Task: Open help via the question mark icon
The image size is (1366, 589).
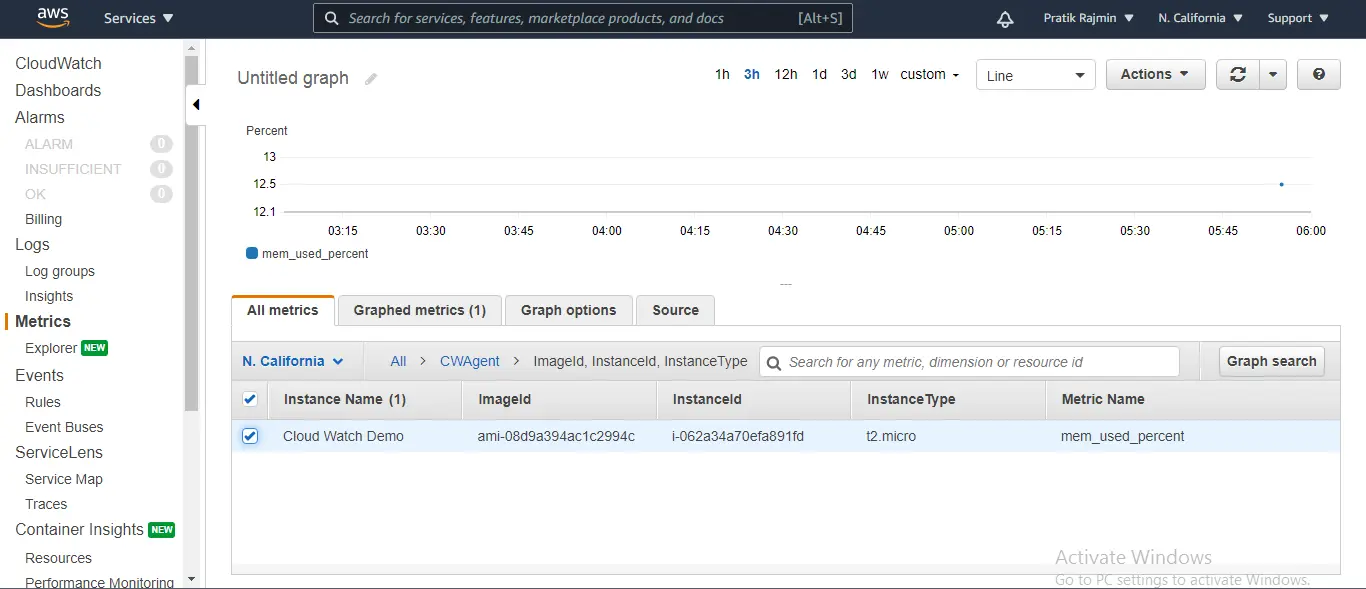Action: pyautogui.click(x=1318, y=75)
